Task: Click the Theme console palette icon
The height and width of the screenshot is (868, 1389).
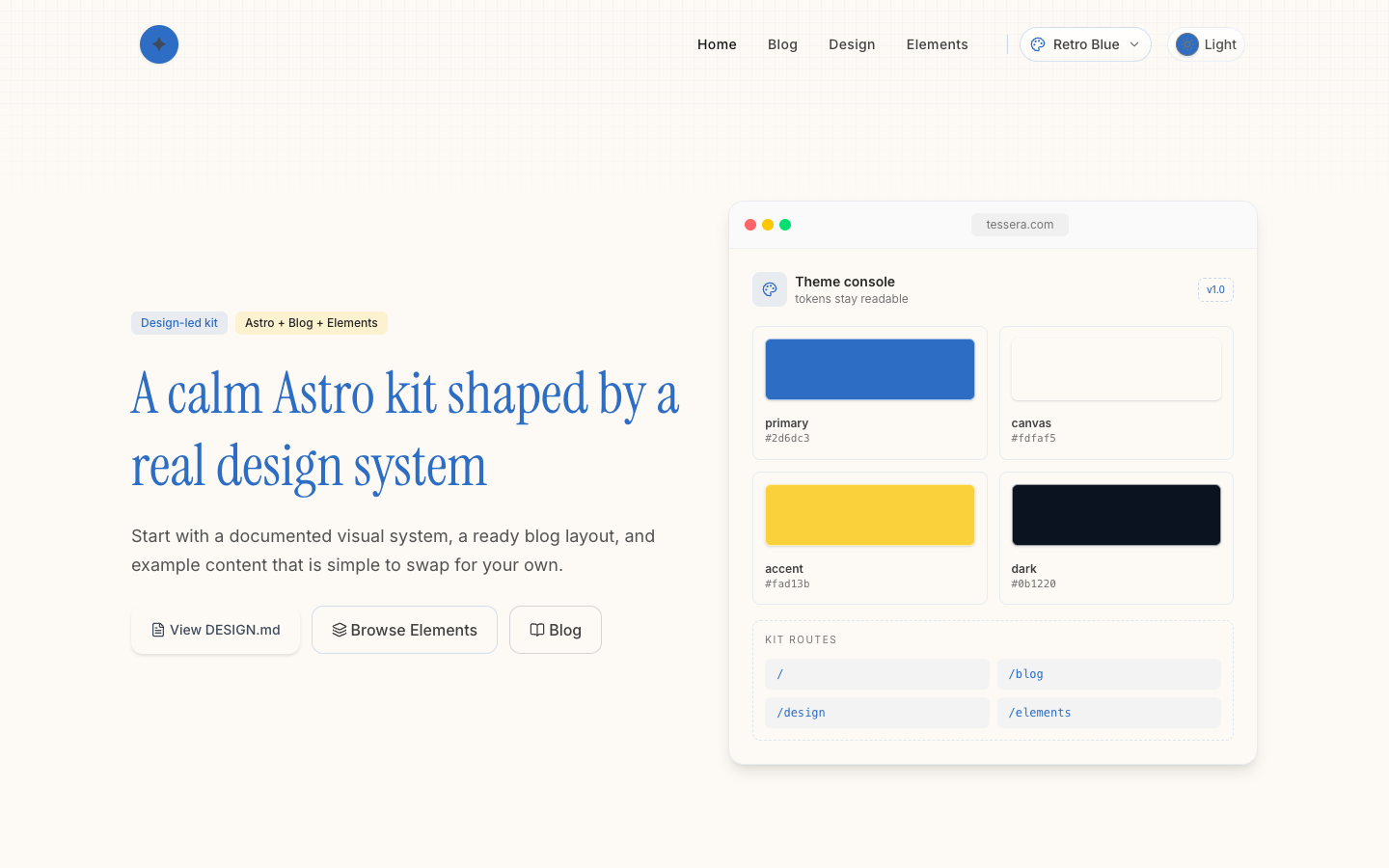Action: tap(770, 289)
